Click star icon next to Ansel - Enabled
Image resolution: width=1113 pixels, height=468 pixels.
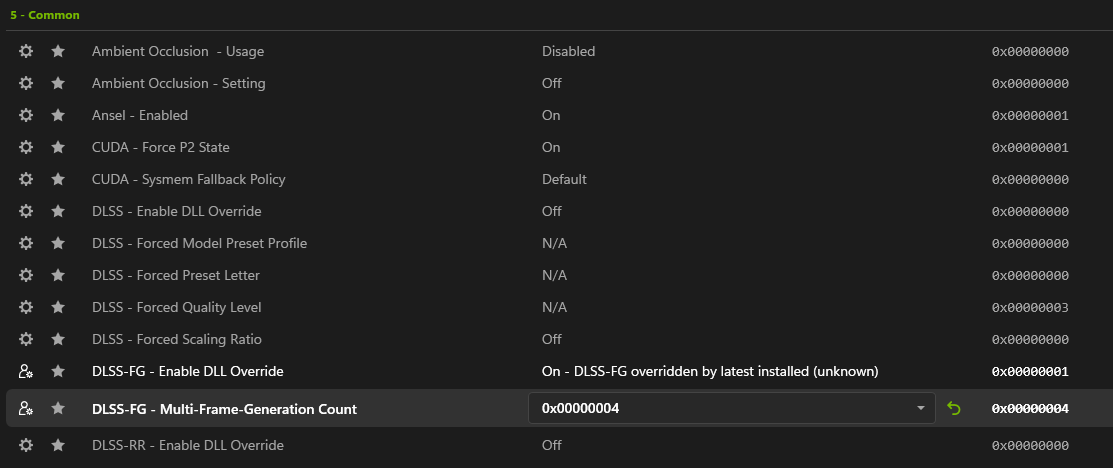coord(58,115)
